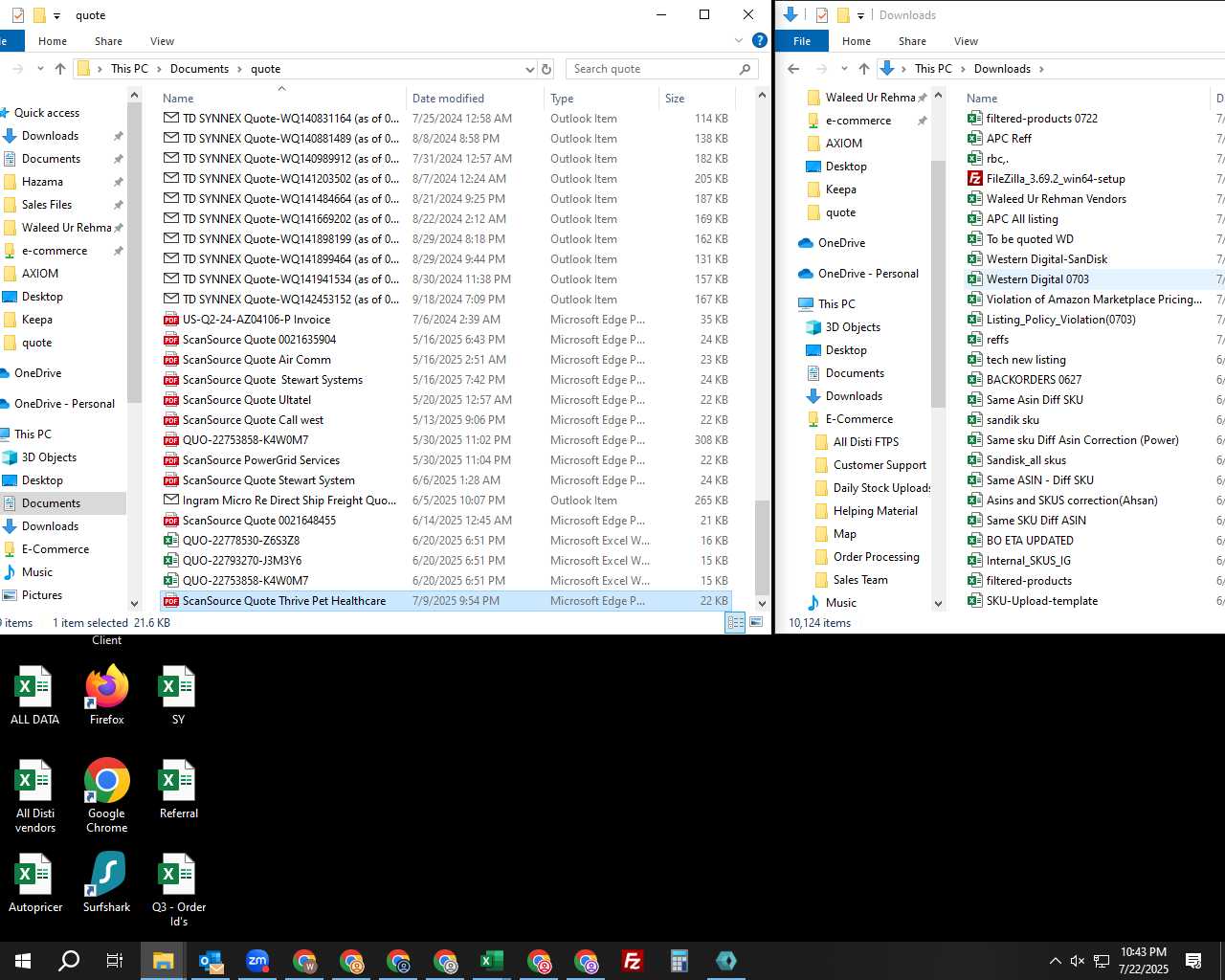Show hidden system tray icons
Screen dimensions: 1225x980
1055,961
